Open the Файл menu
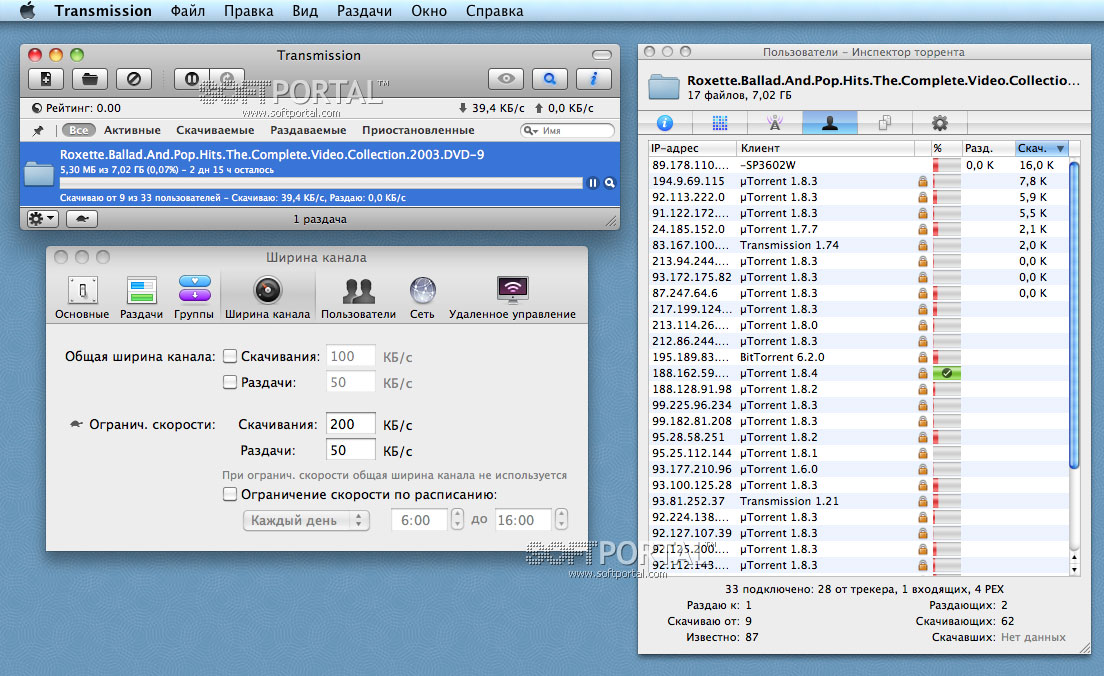Screen dimensions: 1104x676 click(188, 11)
